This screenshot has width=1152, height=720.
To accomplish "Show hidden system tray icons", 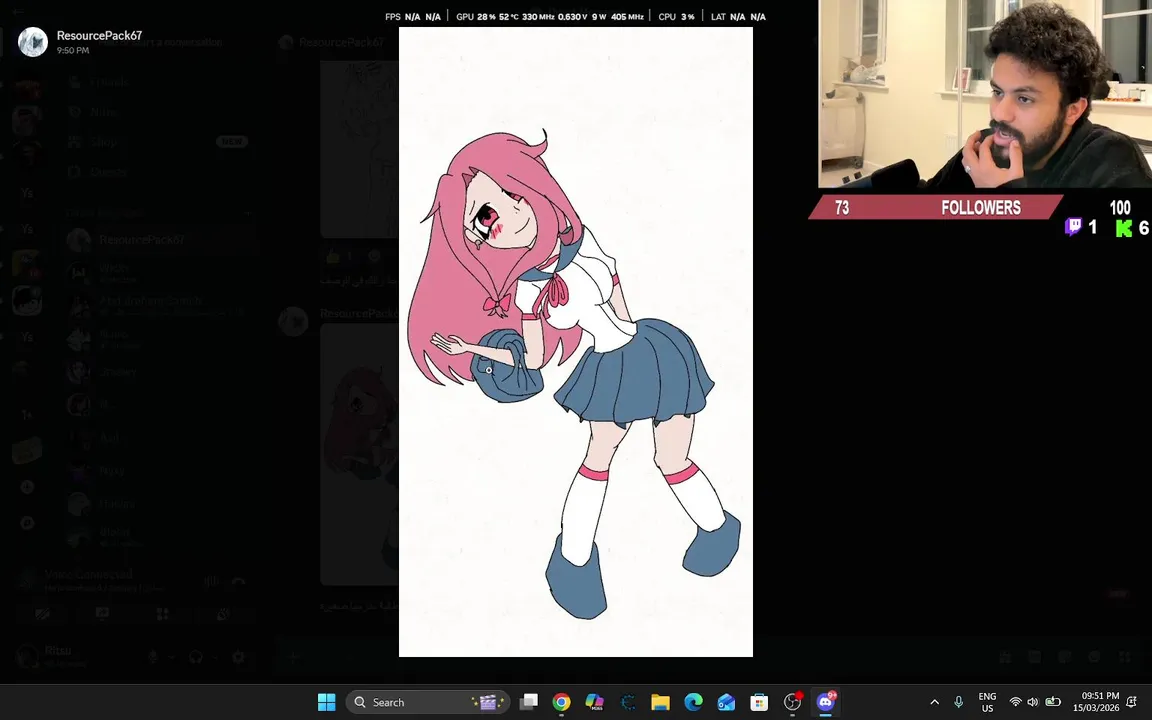I will click(x=935, y=702).
